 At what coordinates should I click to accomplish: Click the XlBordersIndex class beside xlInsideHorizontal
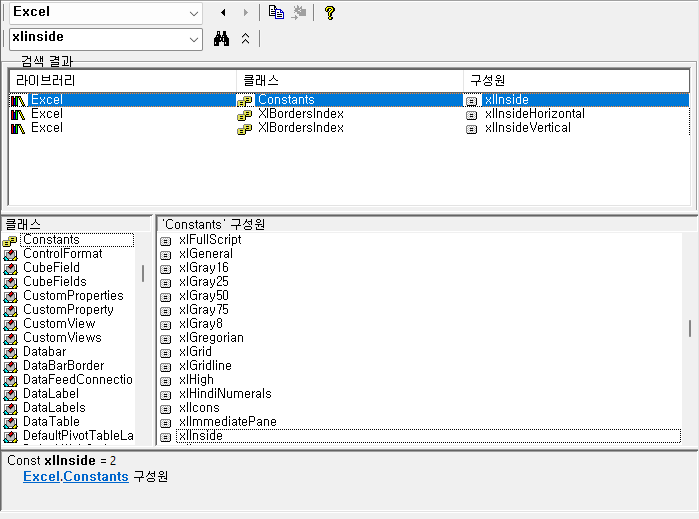click(x=301, y=114)
